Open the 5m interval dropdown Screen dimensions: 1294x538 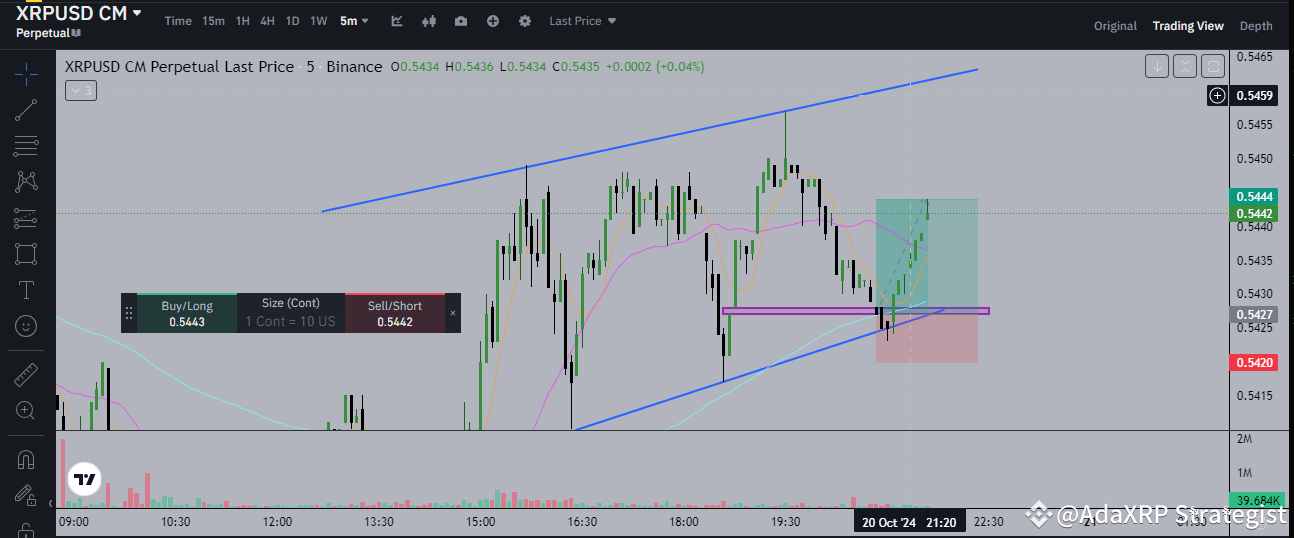click(354, 21)
